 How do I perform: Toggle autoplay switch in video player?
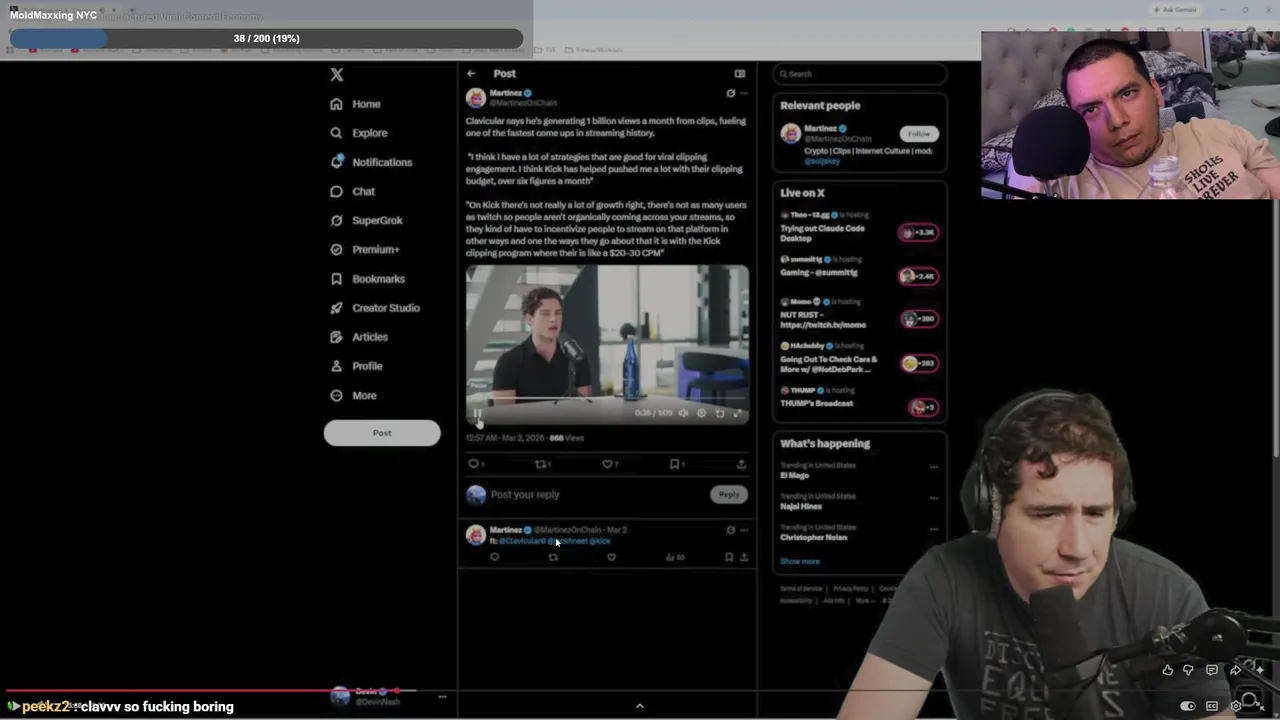click(x=1187, y=706)
